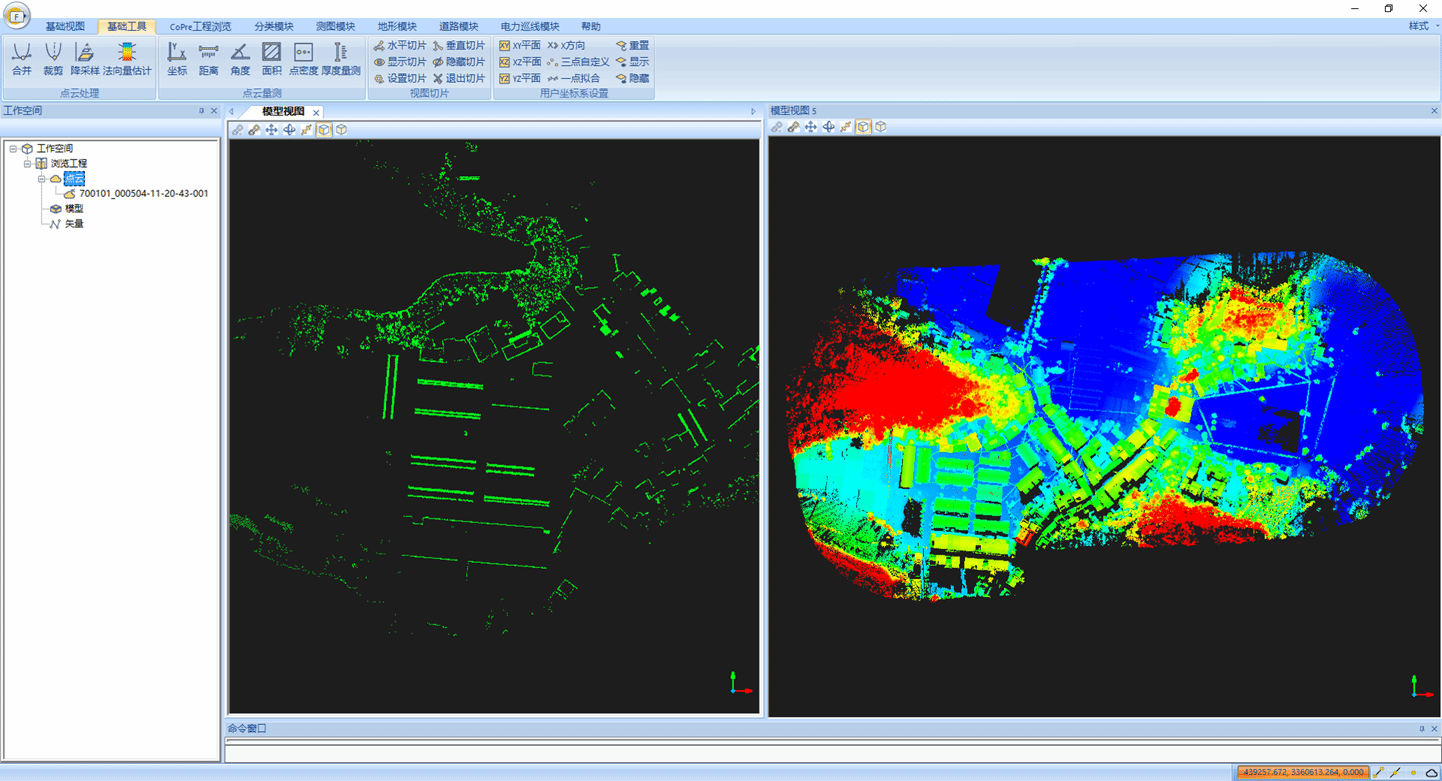The height and width of the screenshot is (781, 1442).
Task: Click 垂直切片 vertical slice
Action: (459, 46)
